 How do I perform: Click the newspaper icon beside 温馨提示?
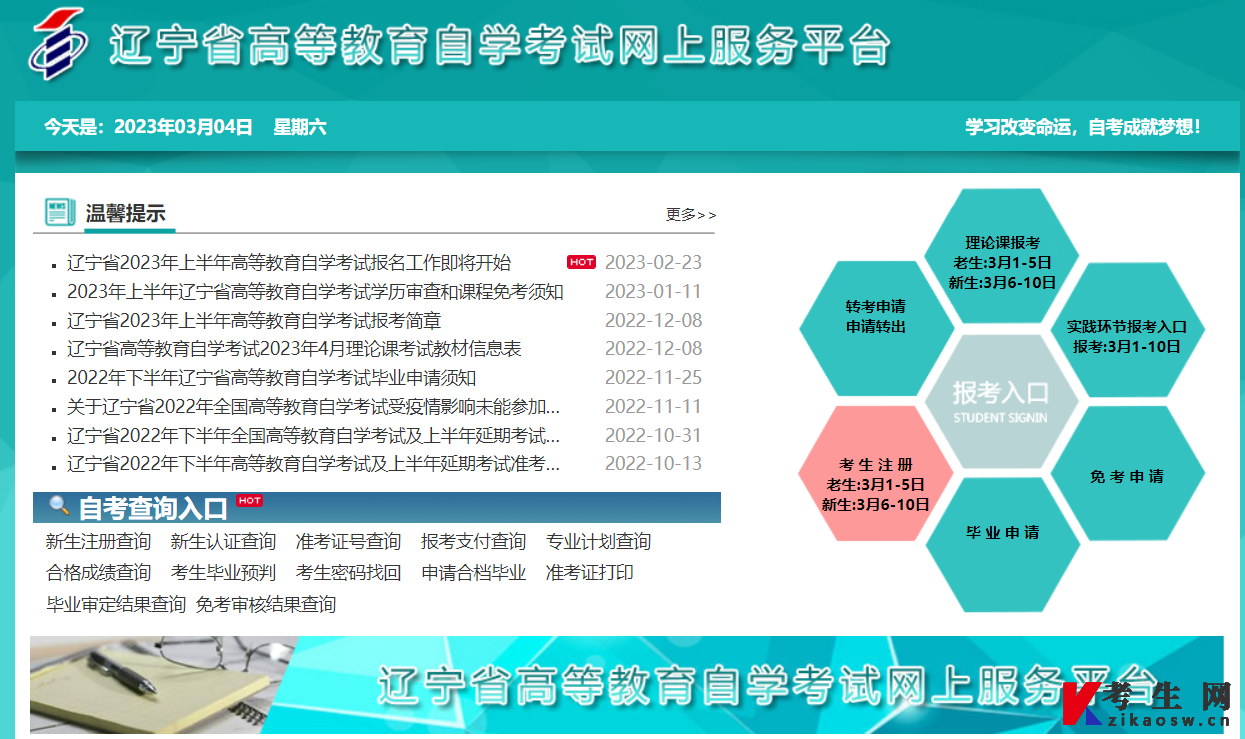click(x=60, y=212)
